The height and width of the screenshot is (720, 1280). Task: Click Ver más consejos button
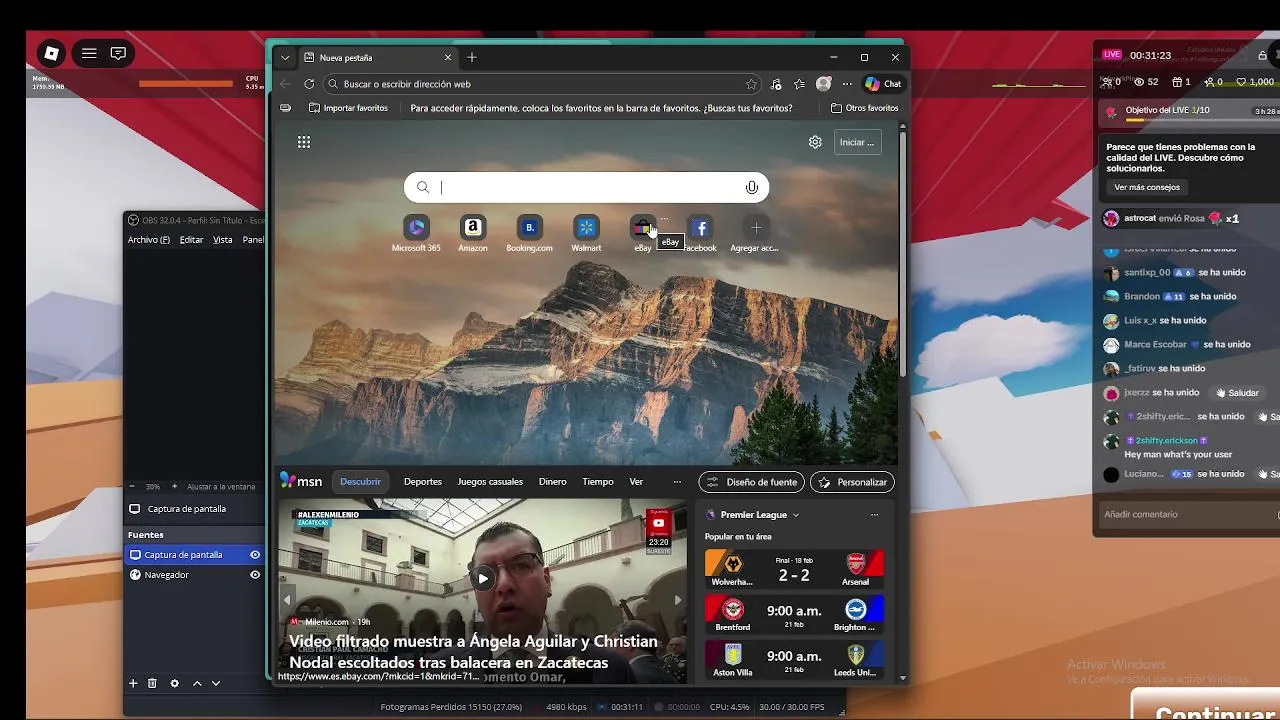tap(1147, 187)
